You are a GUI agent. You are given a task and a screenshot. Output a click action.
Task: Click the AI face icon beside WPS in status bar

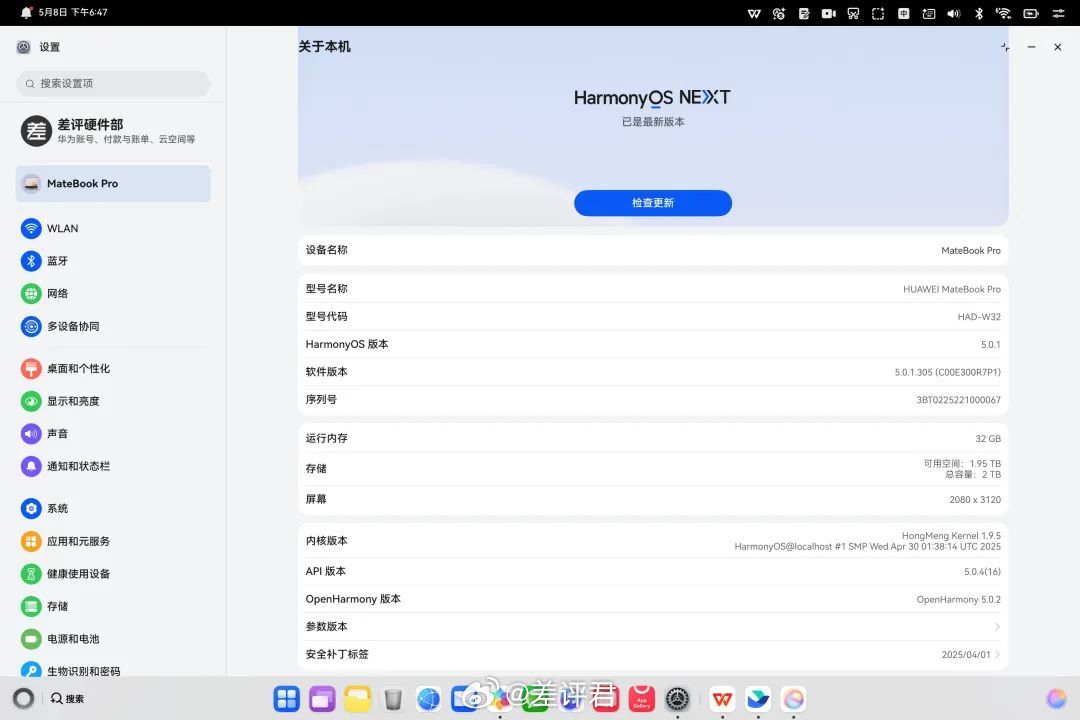pos(779,13)
